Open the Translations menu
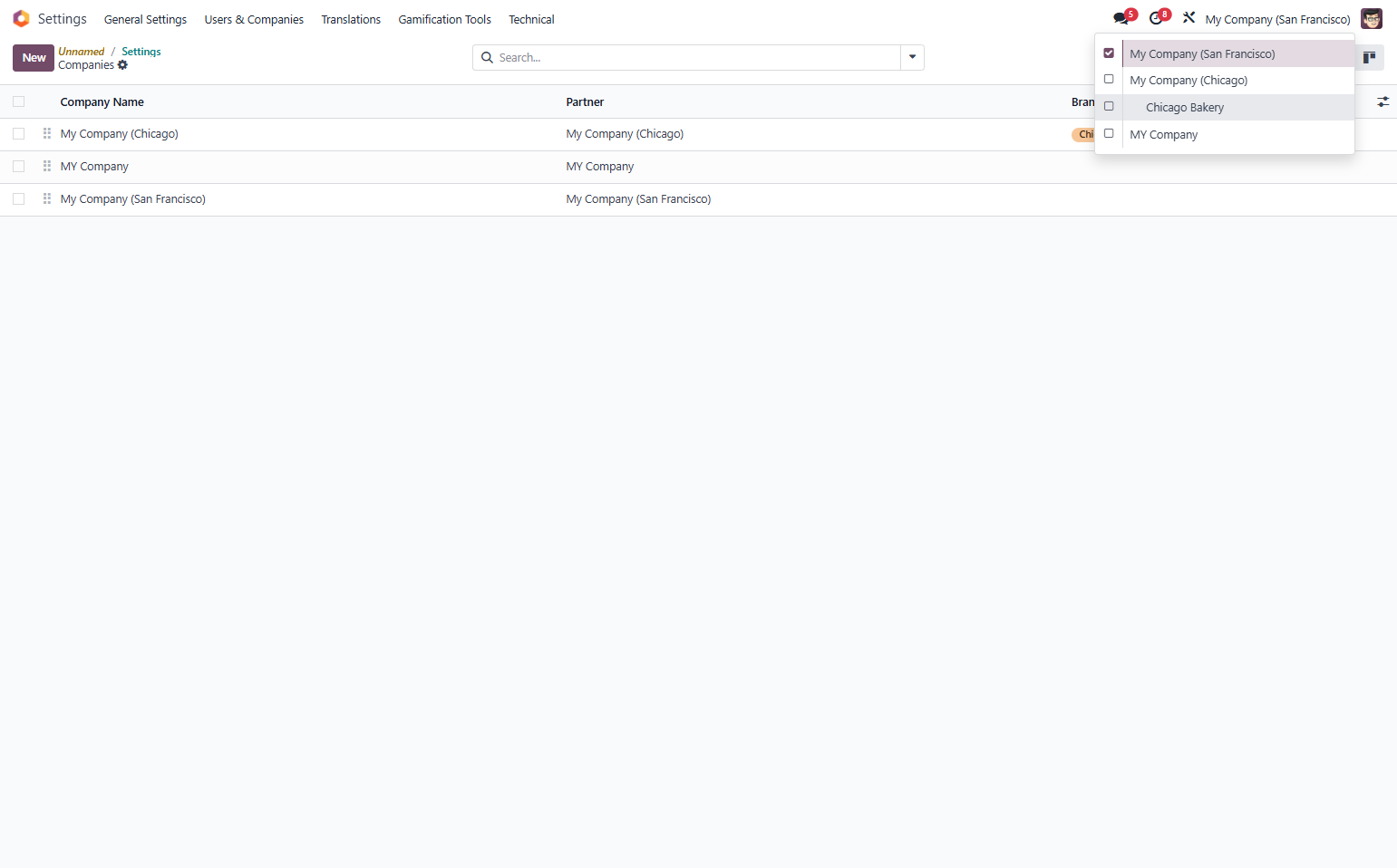 (x=351, y=19)
